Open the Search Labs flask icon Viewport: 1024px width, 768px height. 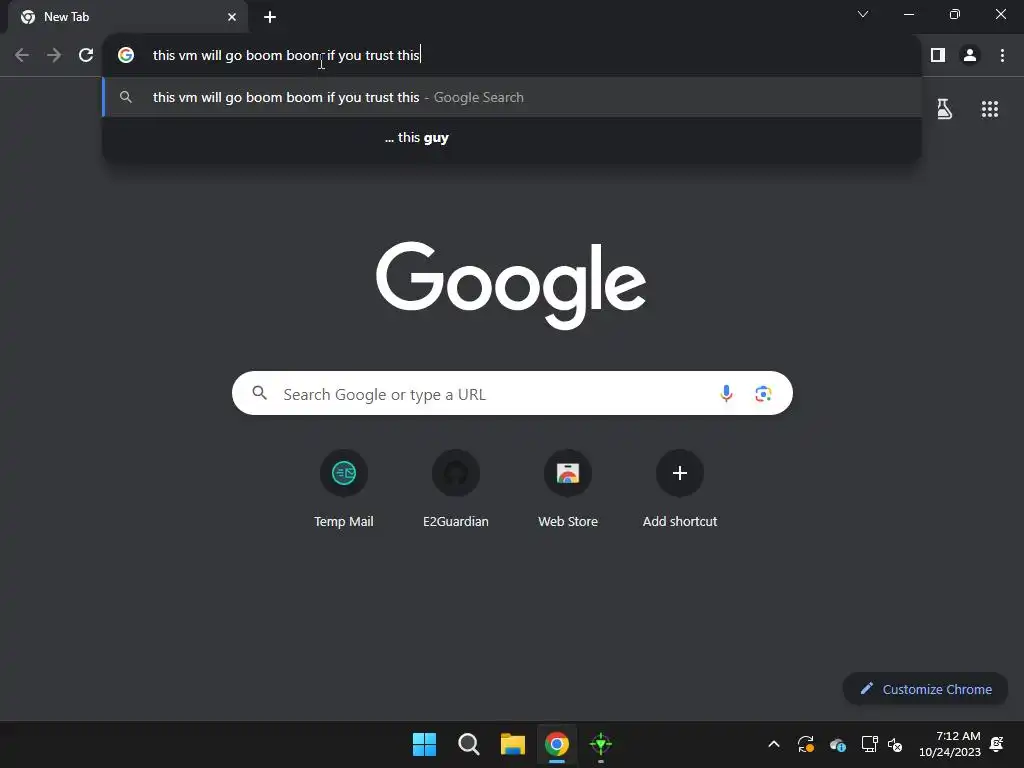pyautogui.click(x=944, y=109)
